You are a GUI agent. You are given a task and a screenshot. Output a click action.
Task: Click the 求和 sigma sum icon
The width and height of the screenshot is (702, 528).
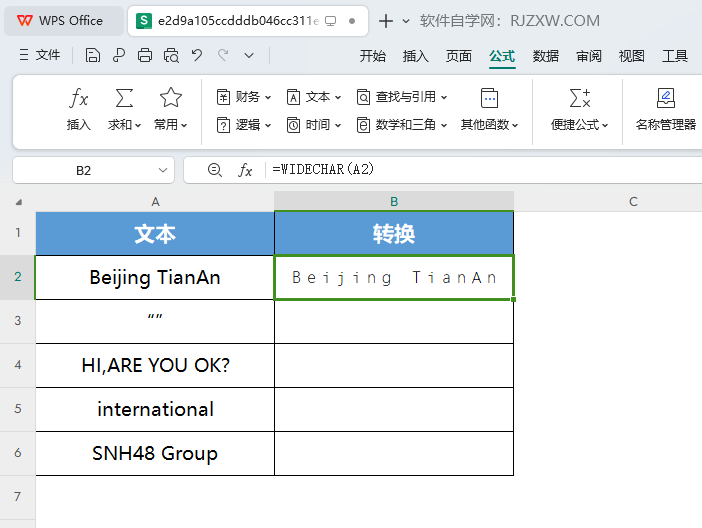124,98
